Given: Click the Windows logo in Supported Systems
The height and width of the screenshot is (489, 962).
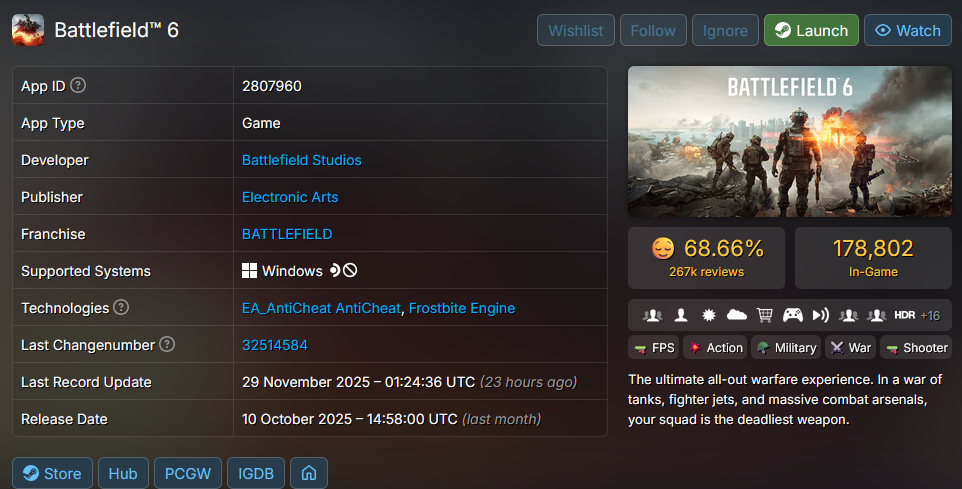Looking at the screenshot, I should [249, 271].
